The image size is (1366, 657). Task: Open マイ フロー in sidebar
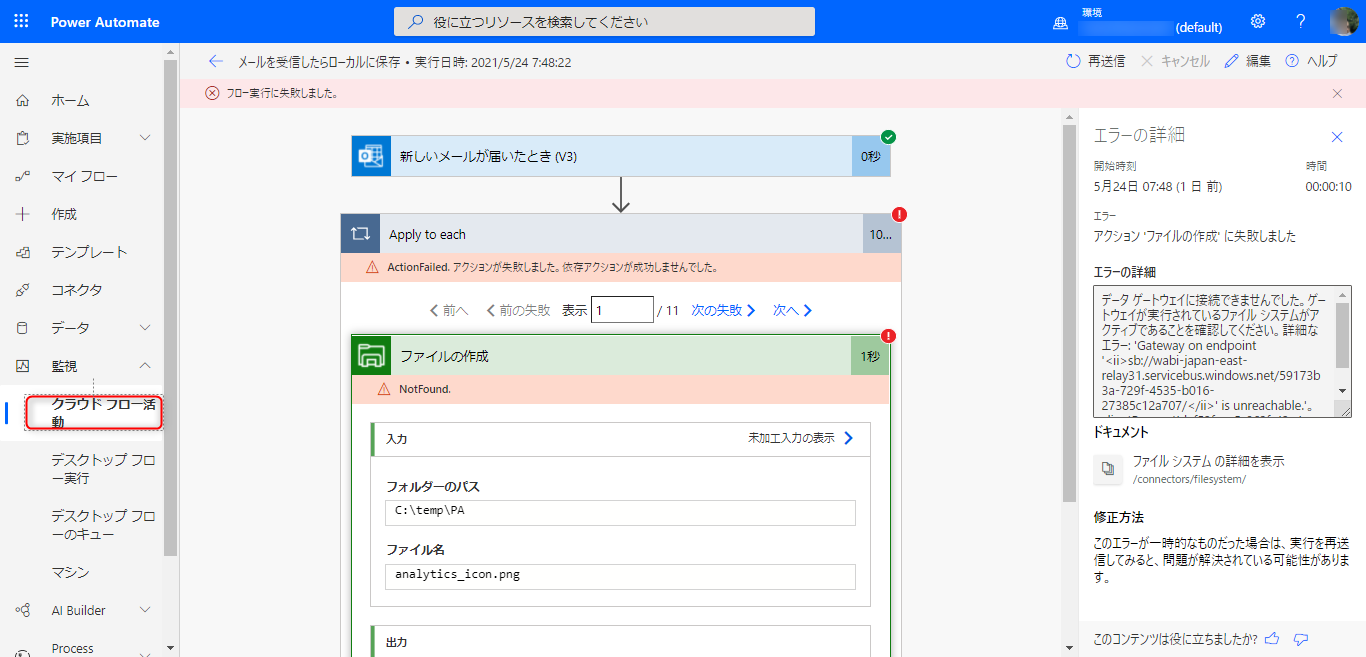coord(82,176)
